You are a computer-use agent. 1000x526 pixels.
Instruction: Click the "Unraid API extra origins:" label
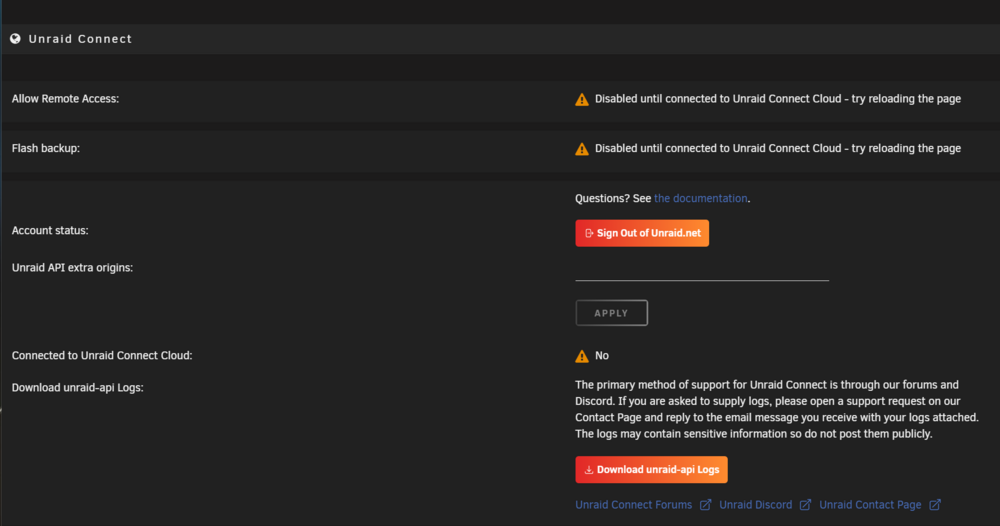click(72, 268)
